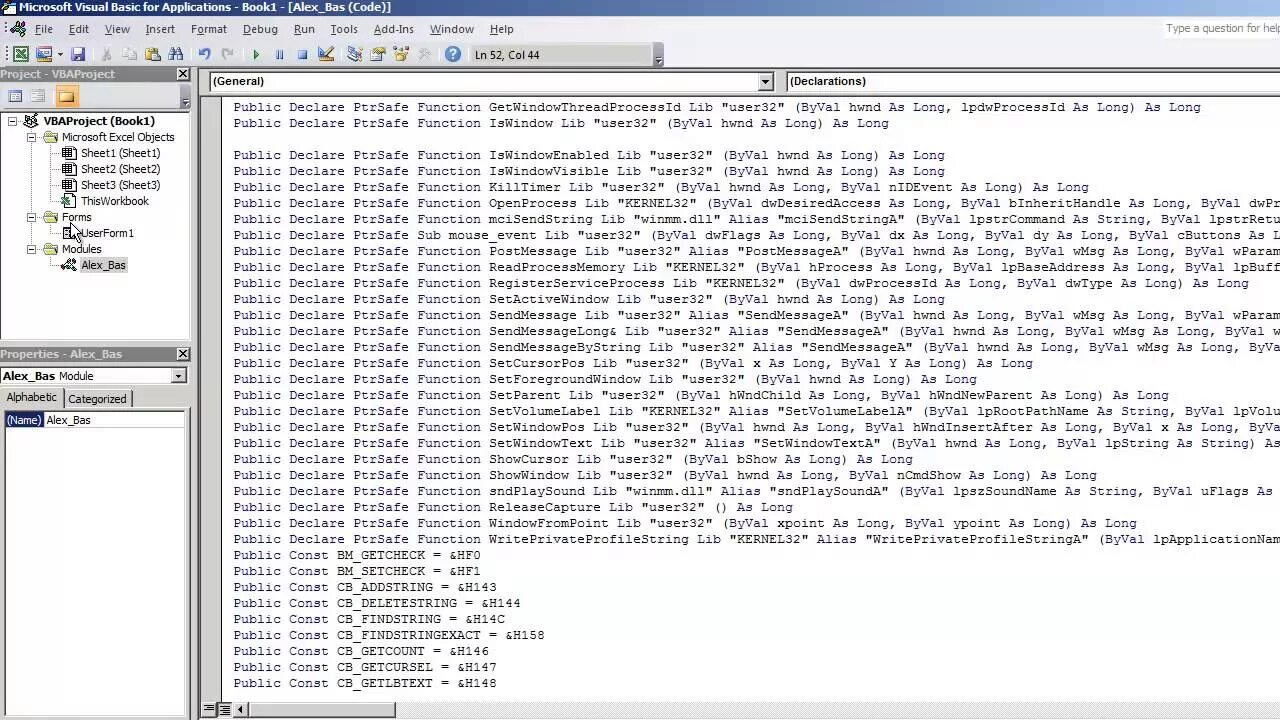
Task: Click the ReleaseCapture declaration line
Action: coord(513,507)
